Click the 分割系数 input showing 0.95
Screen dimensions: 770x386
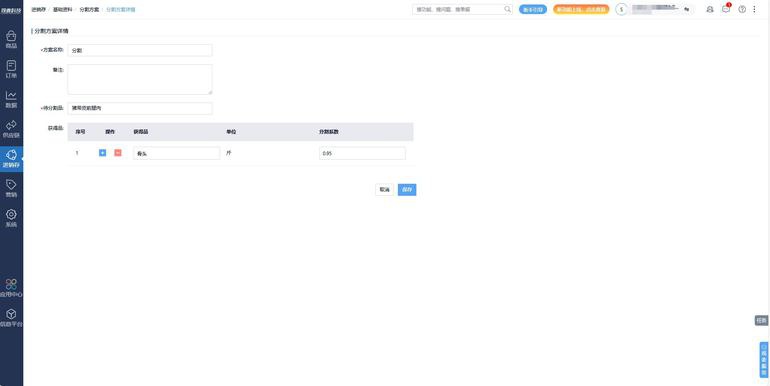pos(362,153)
